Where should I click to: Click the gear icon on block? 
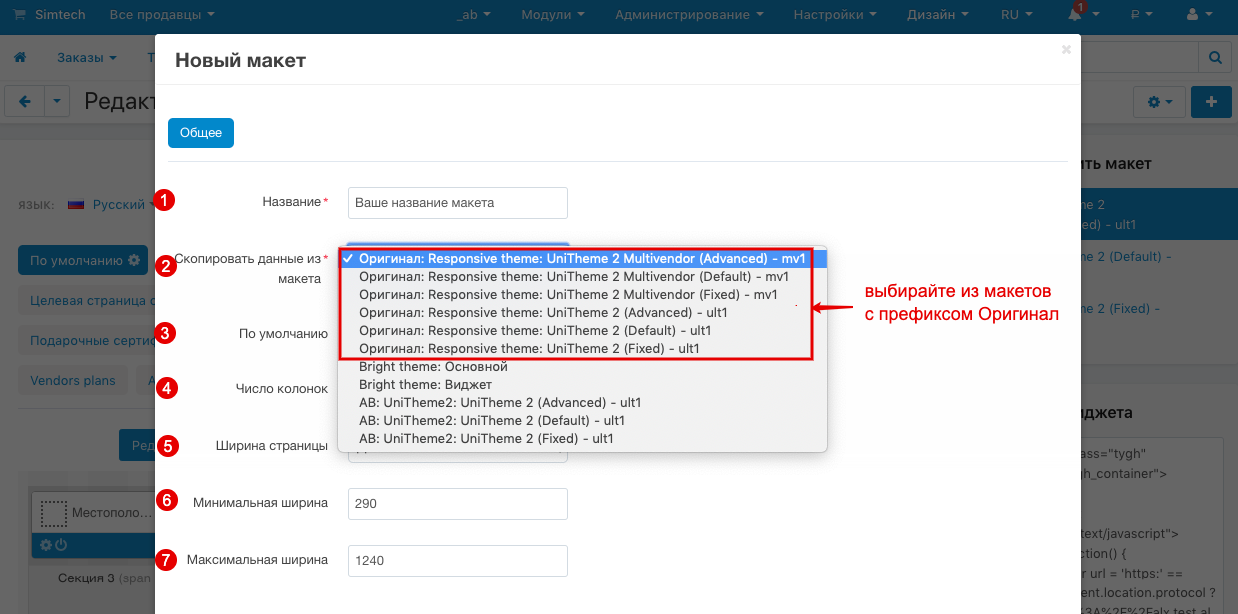pos(45,545)
